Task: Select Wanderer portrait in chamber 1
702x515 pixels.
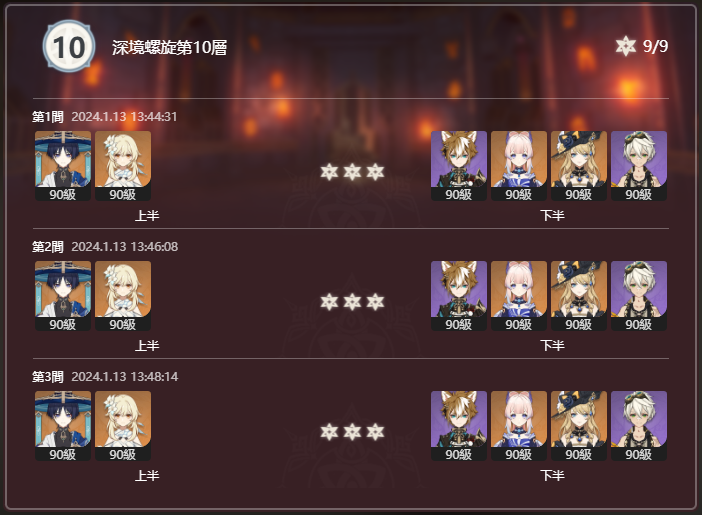Action: click(63, 166)
